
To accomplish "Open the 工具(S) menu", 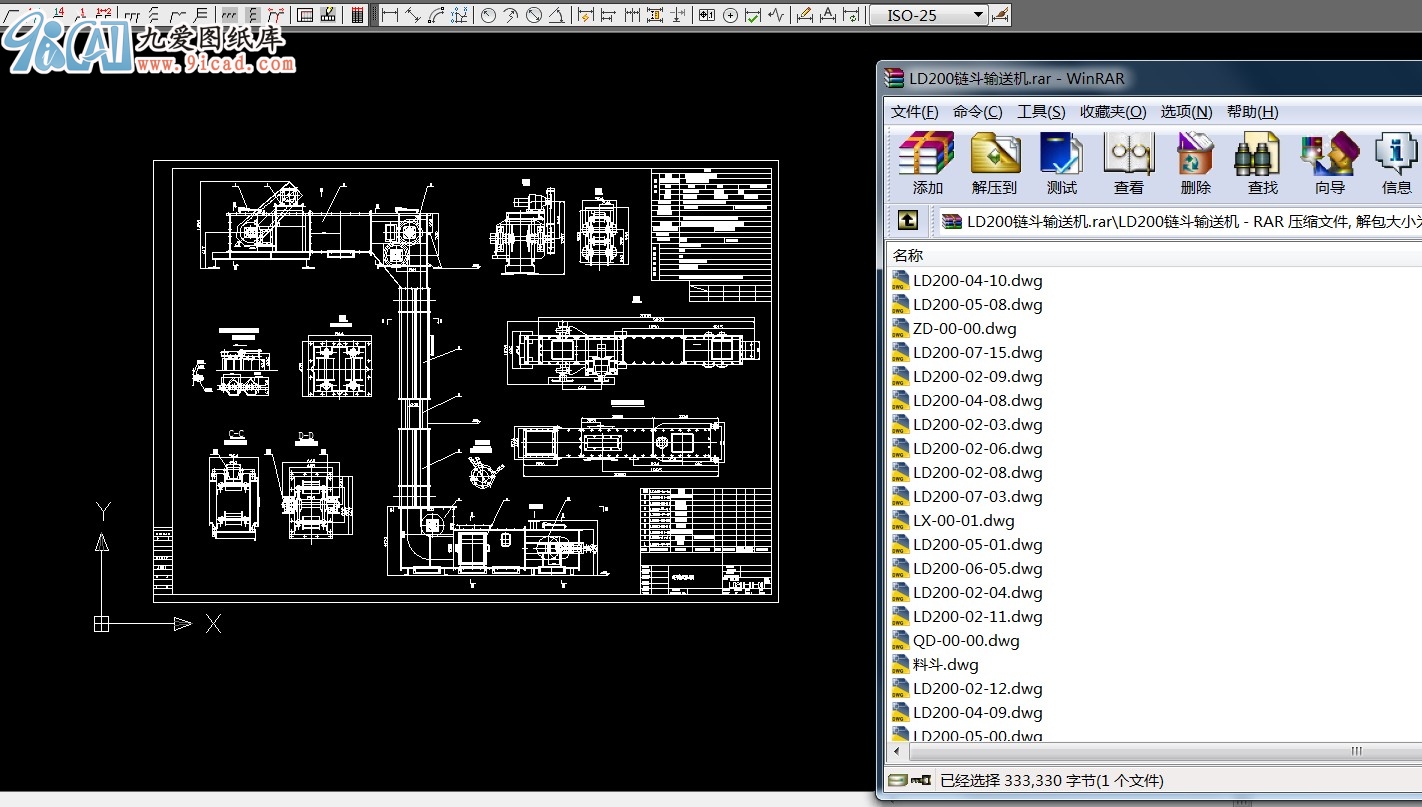I will 1041,112.
